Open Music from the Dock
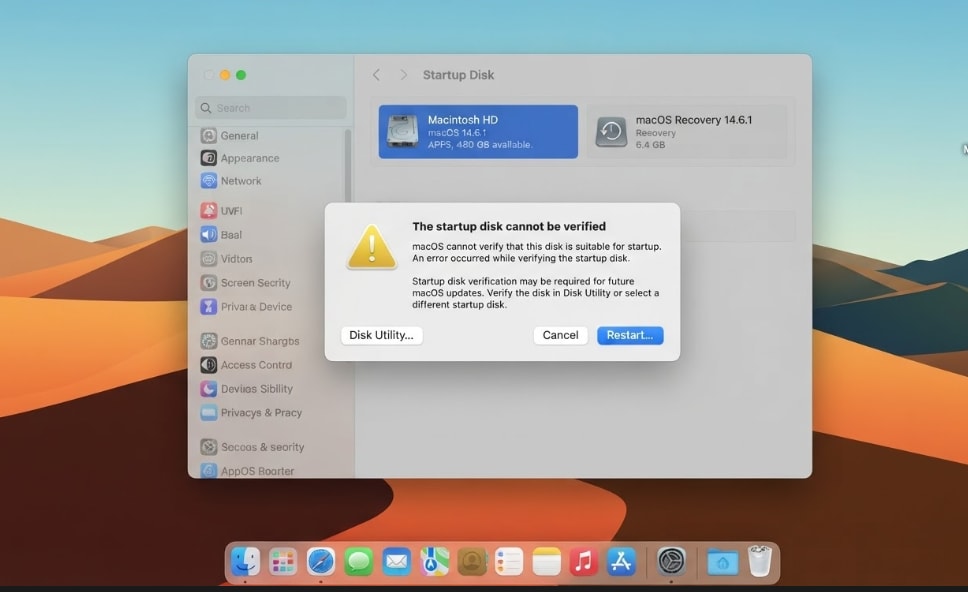The height and width of the screenshot is (592, 968). coord(583,562)
